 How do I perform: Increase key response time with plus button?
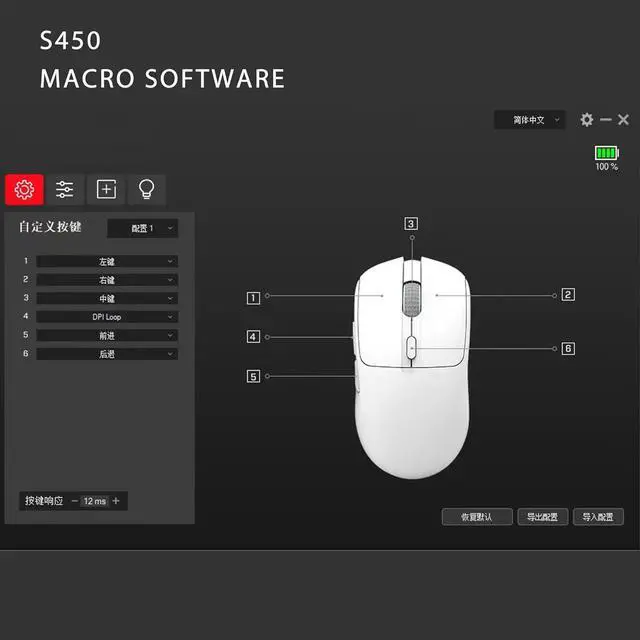coord(116,501)
